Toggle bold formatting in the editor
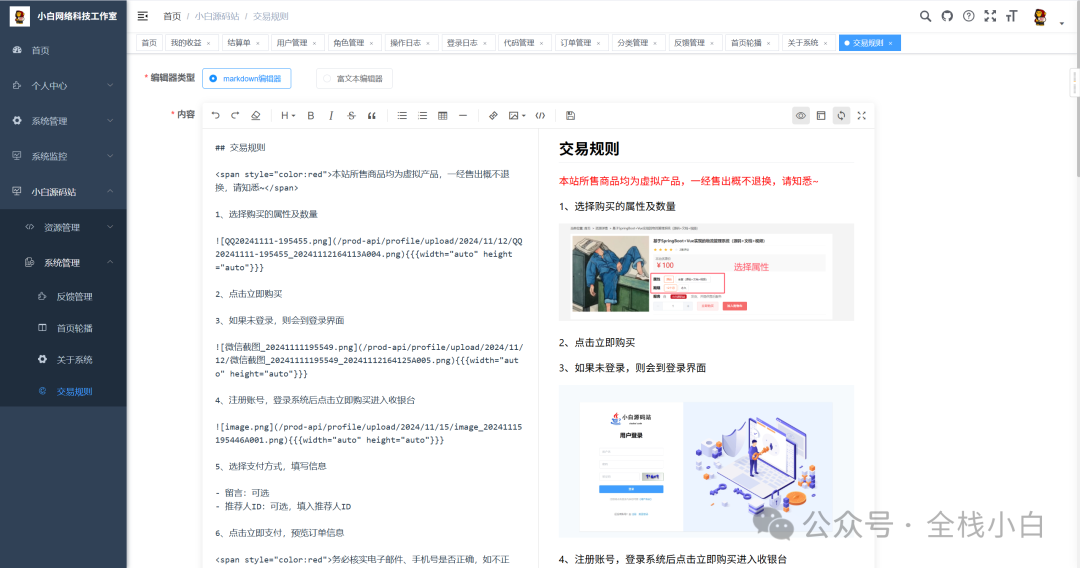 point(311,116)
